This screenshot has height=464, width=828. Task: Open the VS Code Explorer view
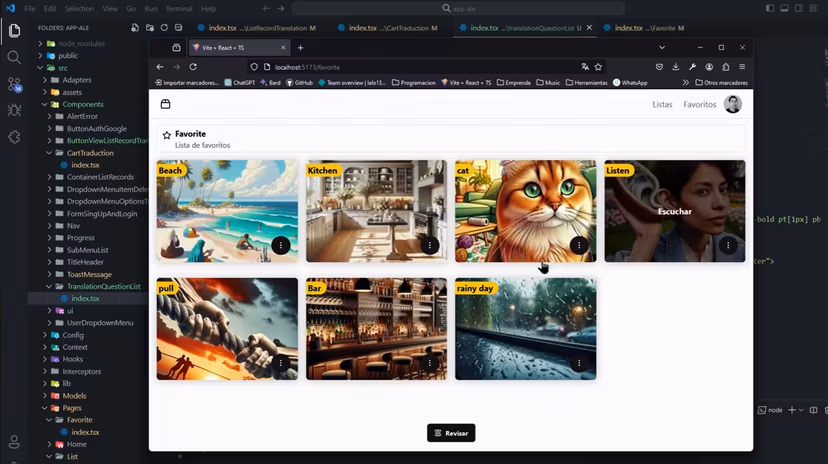pos(14,31)
